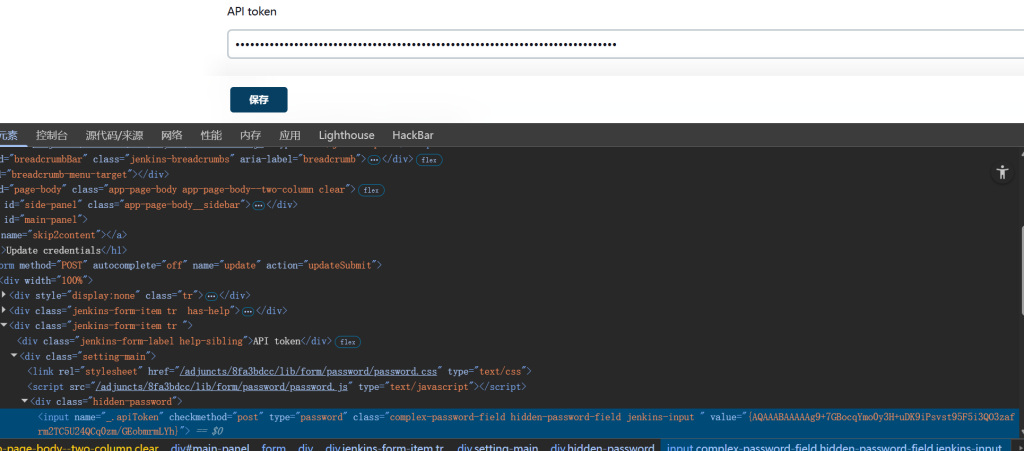Click flex badge next to API token label div

click(x=348, y=341)
